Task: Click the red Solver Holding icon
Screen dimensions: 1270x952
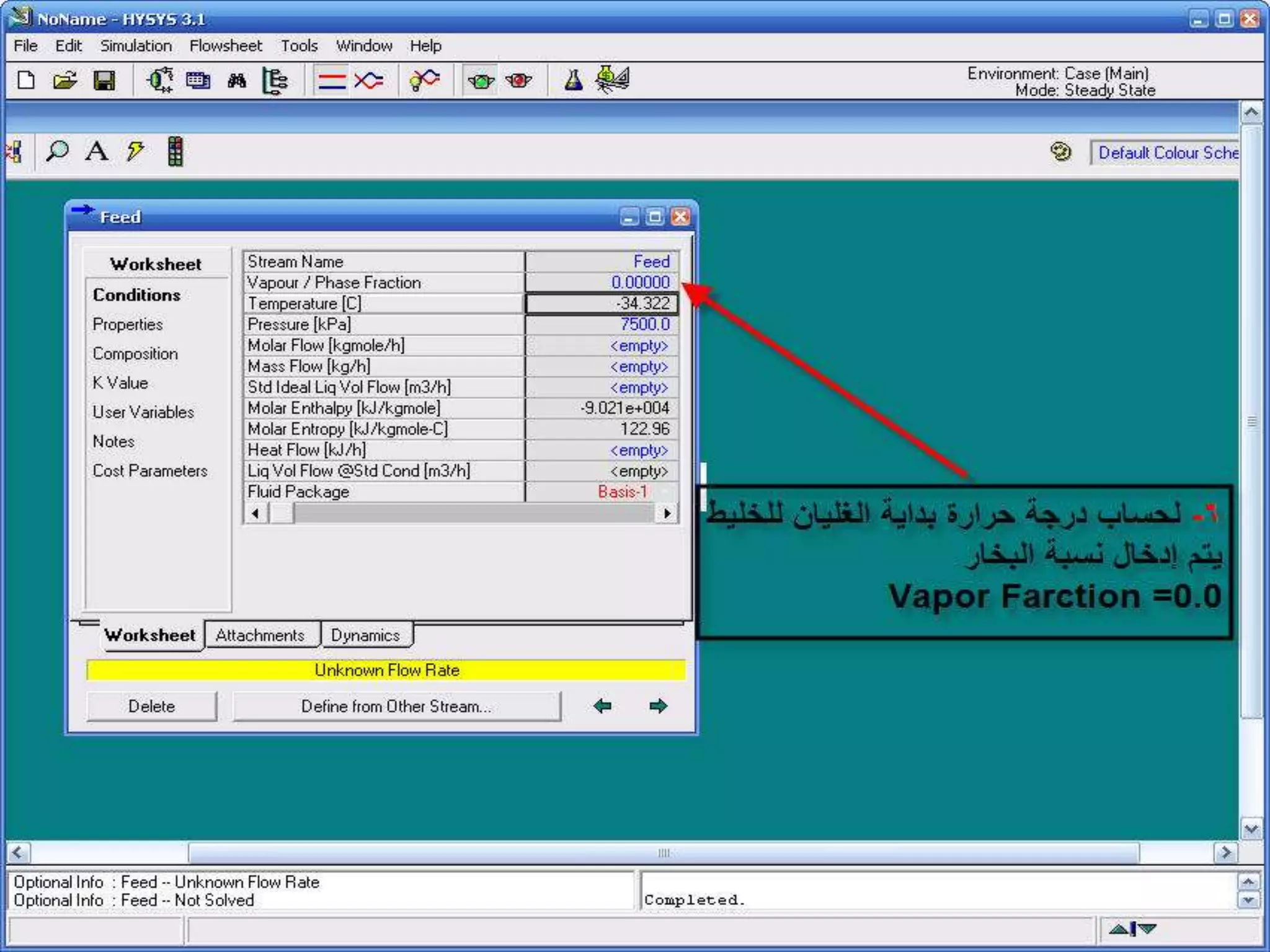Action: (x=518, y=81)
